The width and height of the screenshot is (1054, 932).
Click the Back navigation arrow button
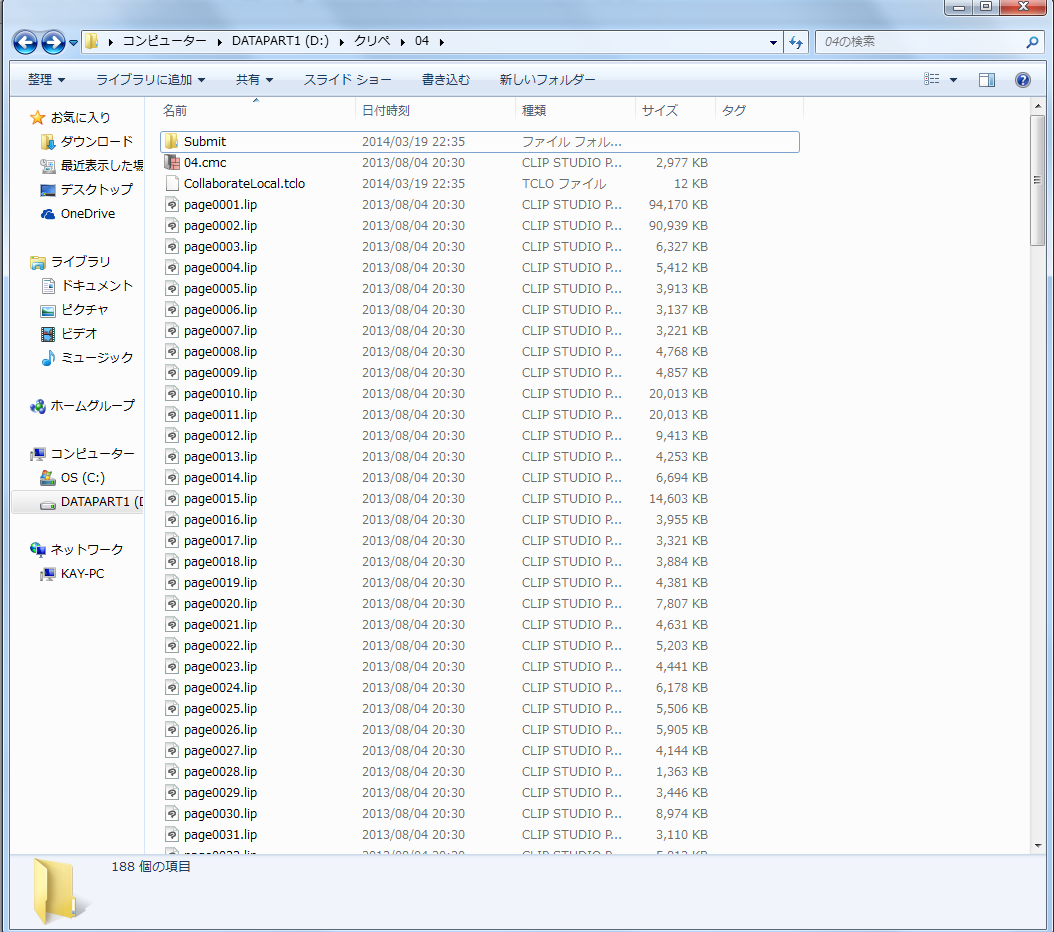click(25, 42)
